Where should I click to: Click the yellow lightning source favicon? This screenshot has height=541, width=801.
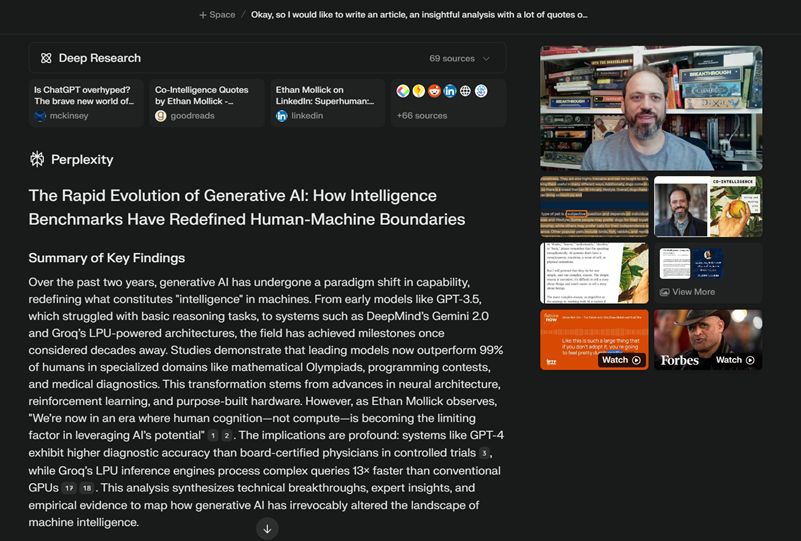418,91
